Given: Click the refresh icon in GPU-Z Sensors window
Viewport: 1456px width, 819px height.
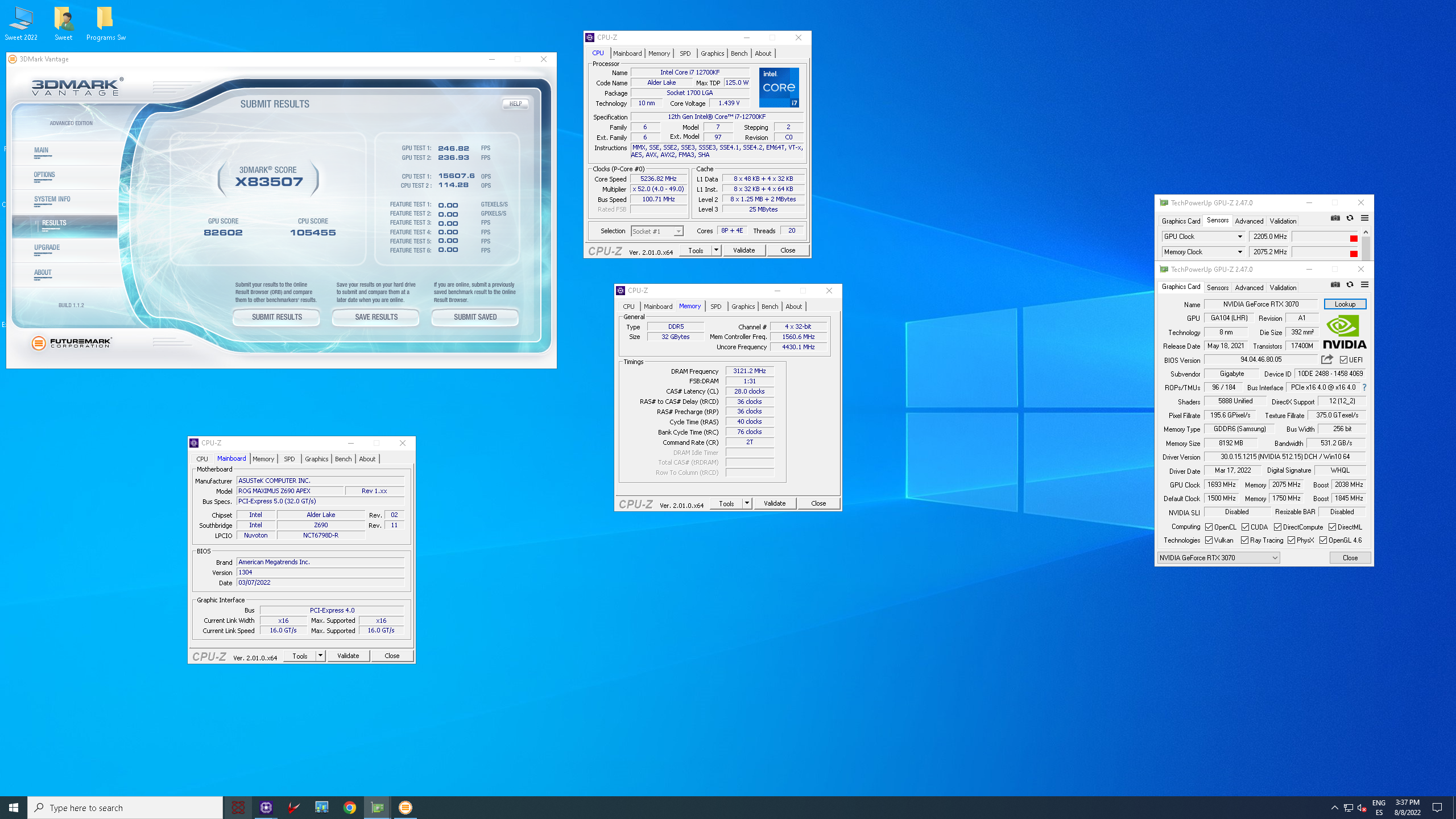Looking at the screenshot, I should tap(1350, 218).
